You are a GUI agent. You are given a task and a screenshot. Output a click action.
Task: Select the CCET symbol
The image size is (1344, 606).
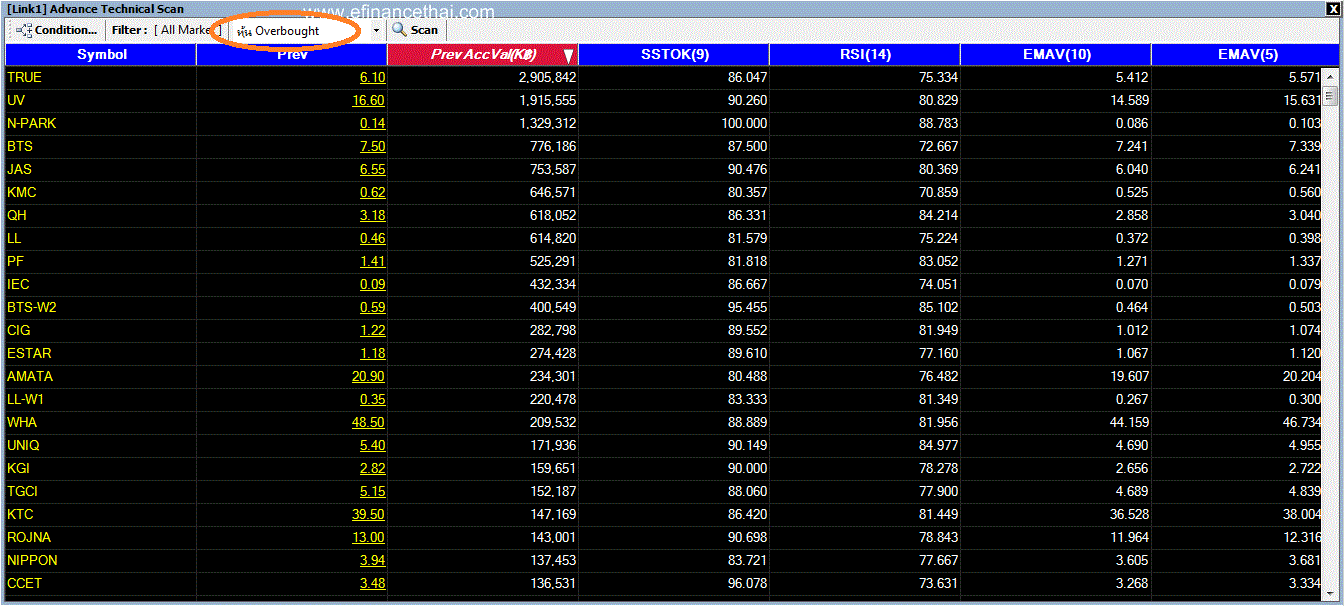(x=25, y=583)
